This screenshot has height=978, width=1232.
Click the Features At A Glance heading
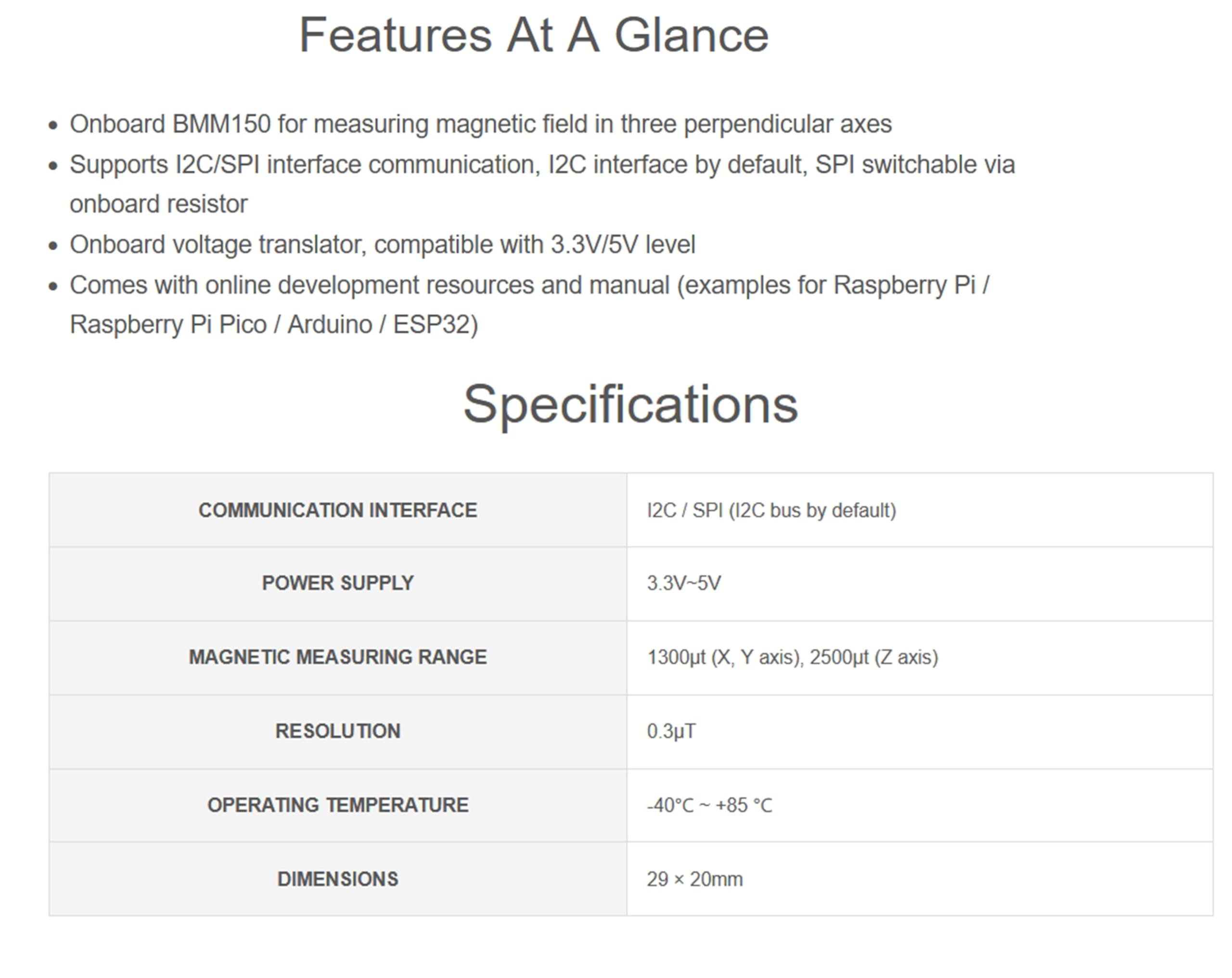click(534, 36)
